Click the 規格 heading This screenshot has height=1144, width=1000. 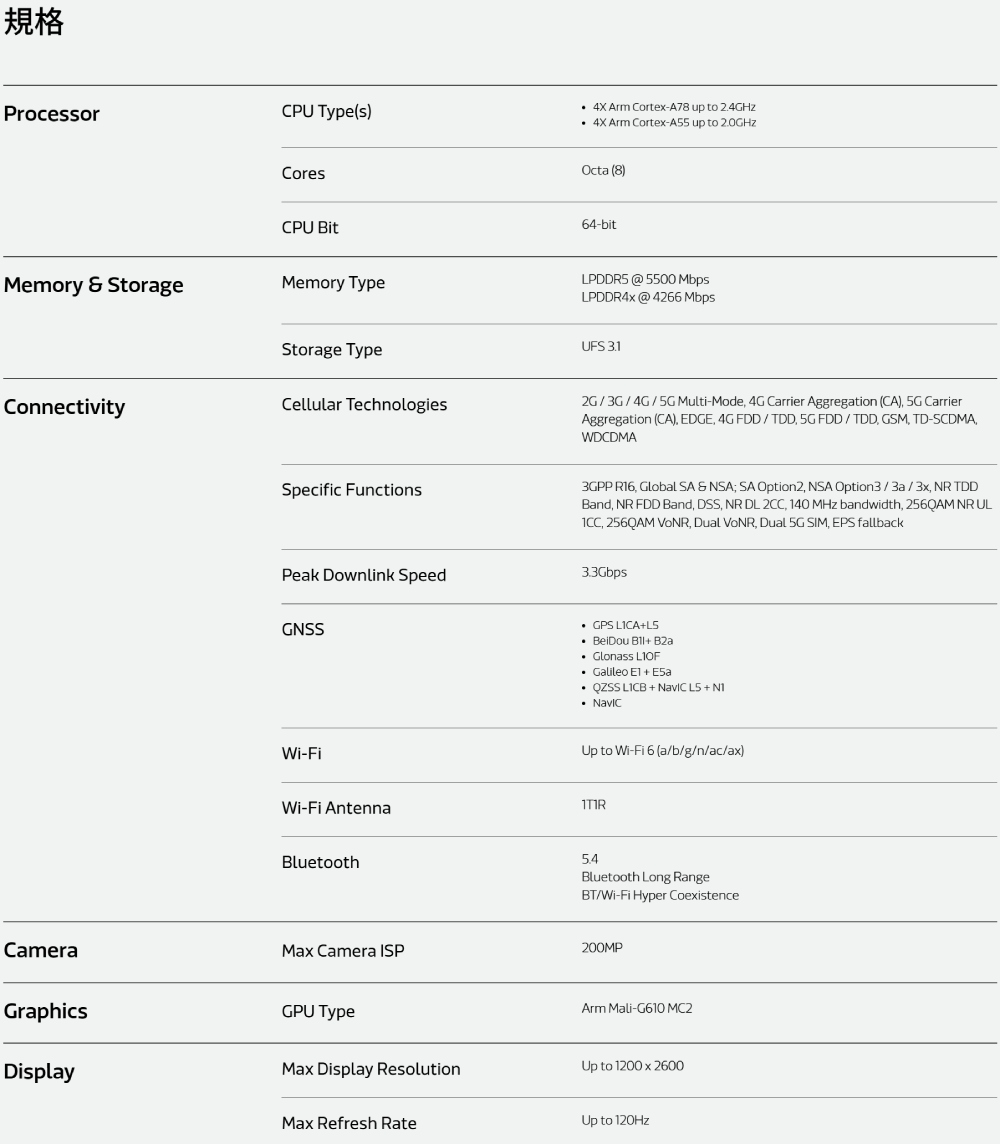click(34, 25)
